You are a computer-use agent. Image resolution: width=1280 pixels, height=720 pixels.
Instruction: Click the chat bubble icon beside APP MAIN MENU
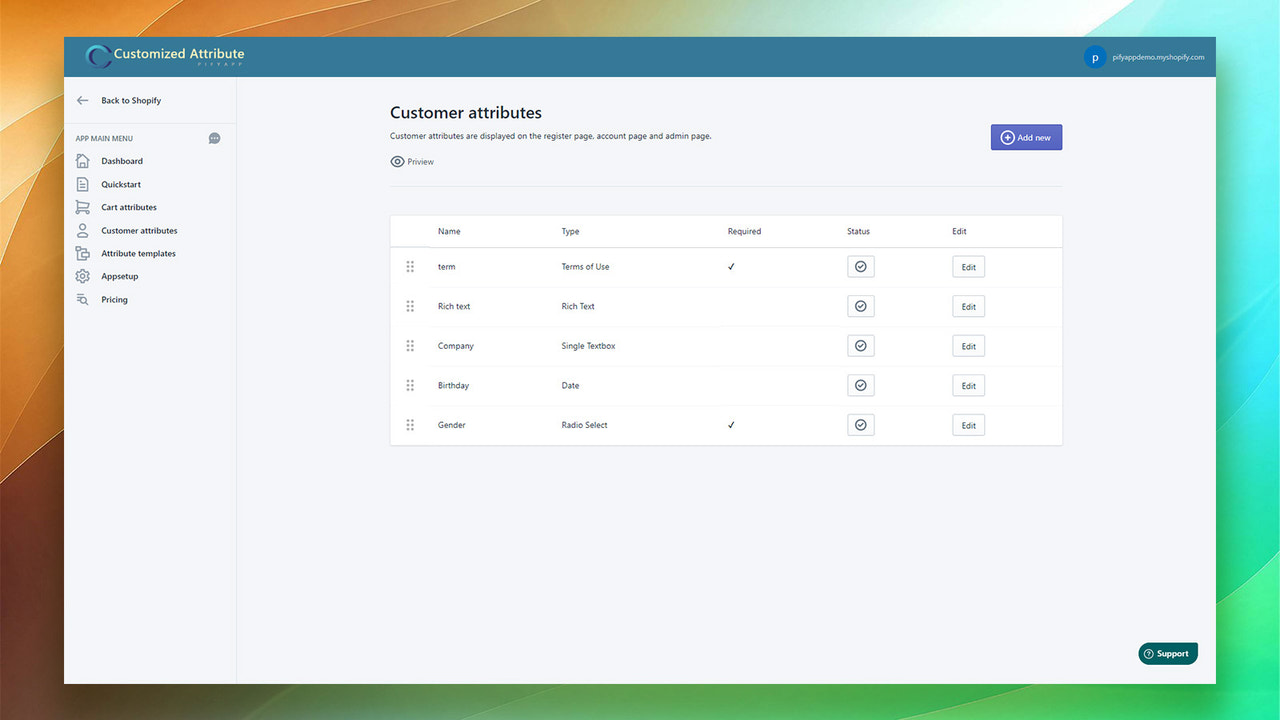[x=214, y=138]
